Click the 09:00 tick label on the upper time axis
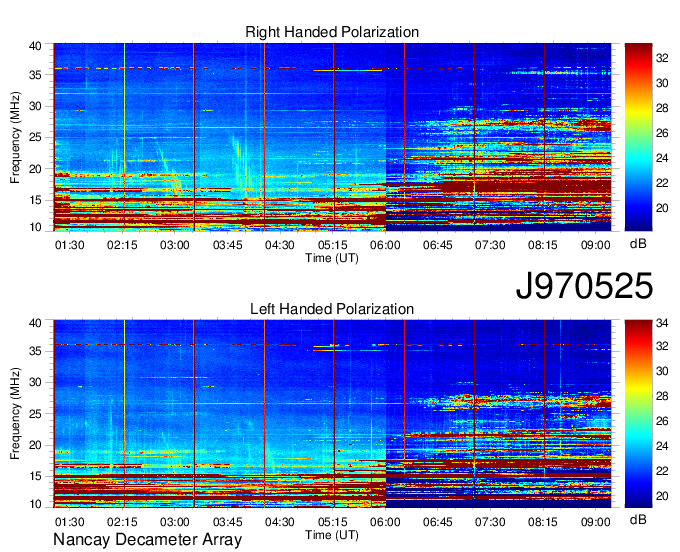The height and width of the screenshot is (552, 680). (x=595, y=245)
